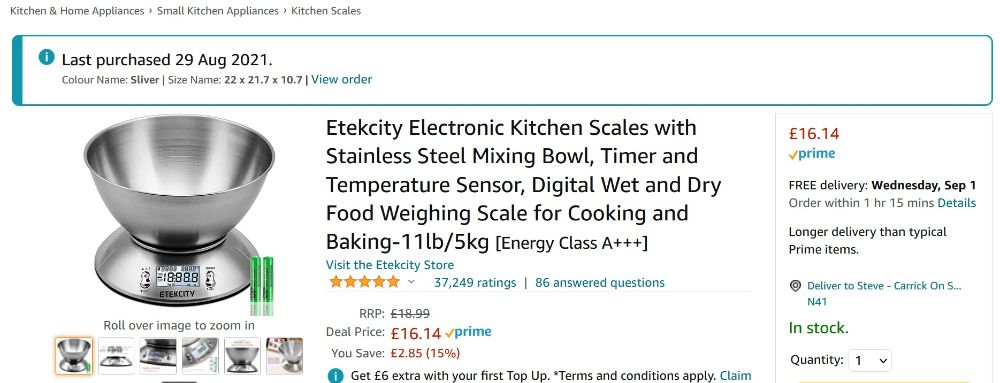This screenshot has width=1000, height=383.
Task: Open the Kitchen Scales breadcrumb
Action: [326, 11]
